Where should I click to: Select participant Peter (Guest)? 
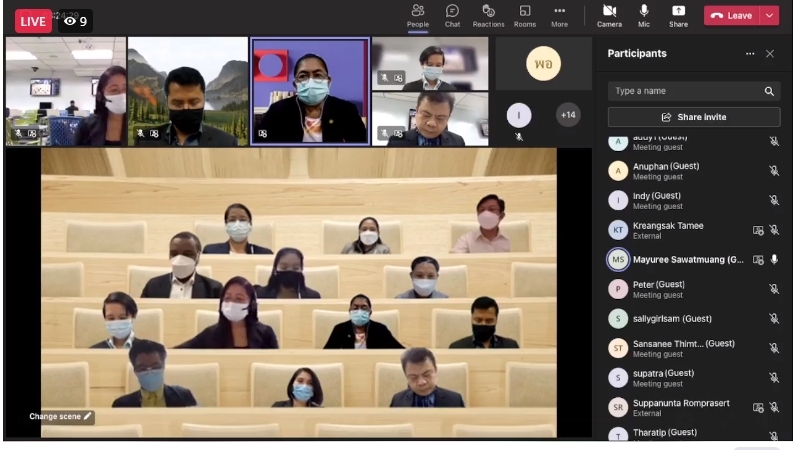click(x=694, y=289)
